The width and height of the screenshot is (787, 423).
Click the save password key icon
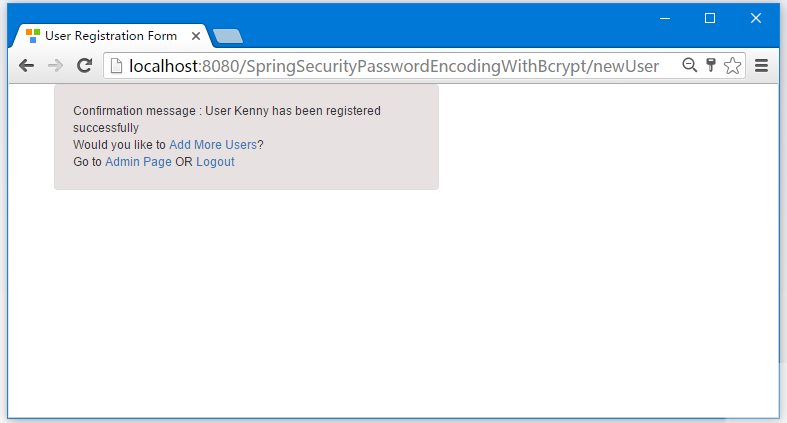(x=711, y=65)
